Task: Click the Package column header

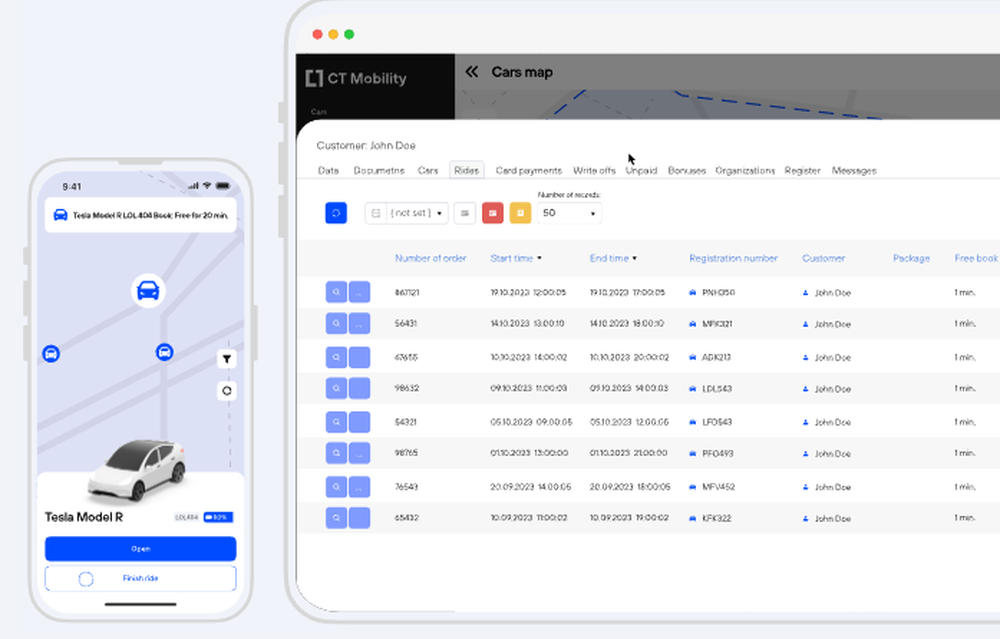Action: pos(911,258)
